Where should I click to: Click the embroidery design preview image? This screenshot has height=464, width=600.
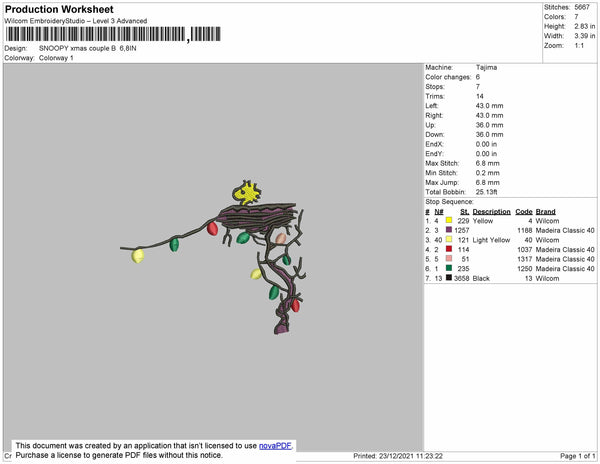(x=213, y=257)
